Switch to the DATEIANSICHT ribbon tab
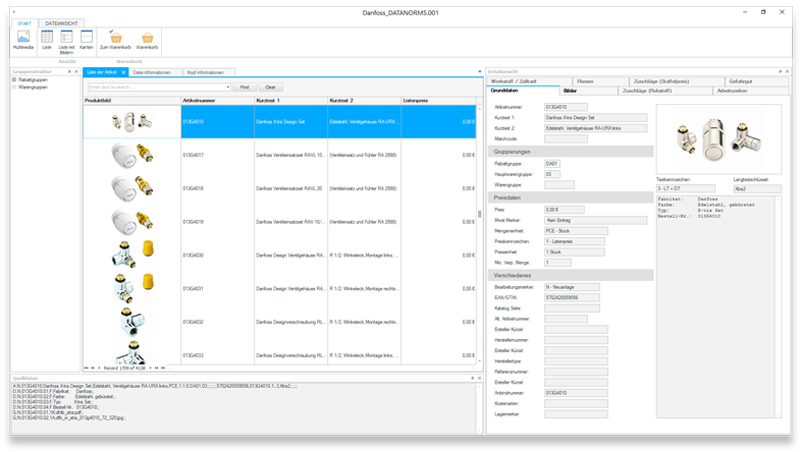 tap(61, 23)
